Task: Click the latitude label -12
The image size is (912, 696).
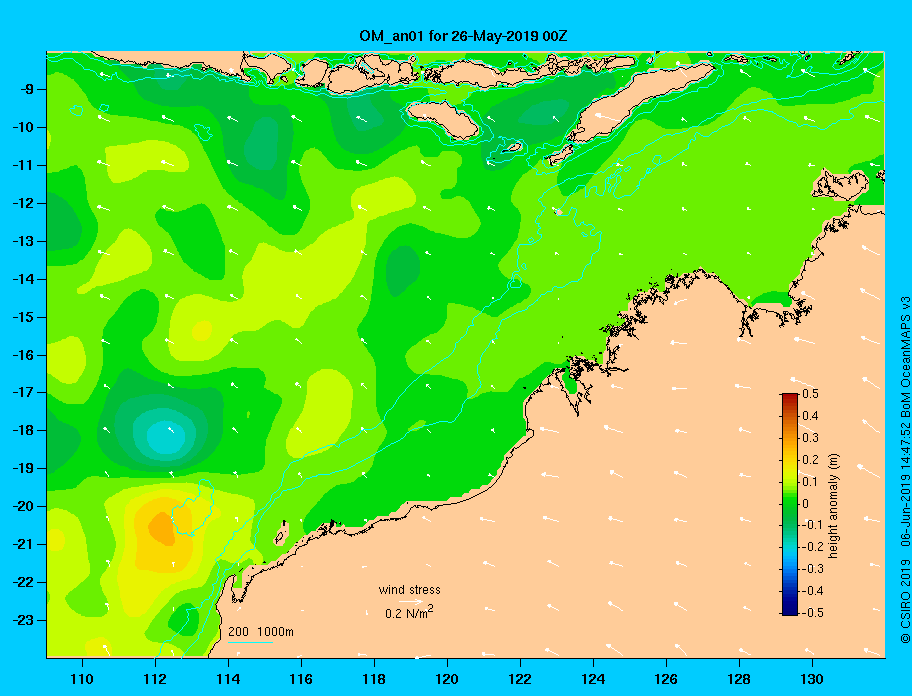Action: 23,204
